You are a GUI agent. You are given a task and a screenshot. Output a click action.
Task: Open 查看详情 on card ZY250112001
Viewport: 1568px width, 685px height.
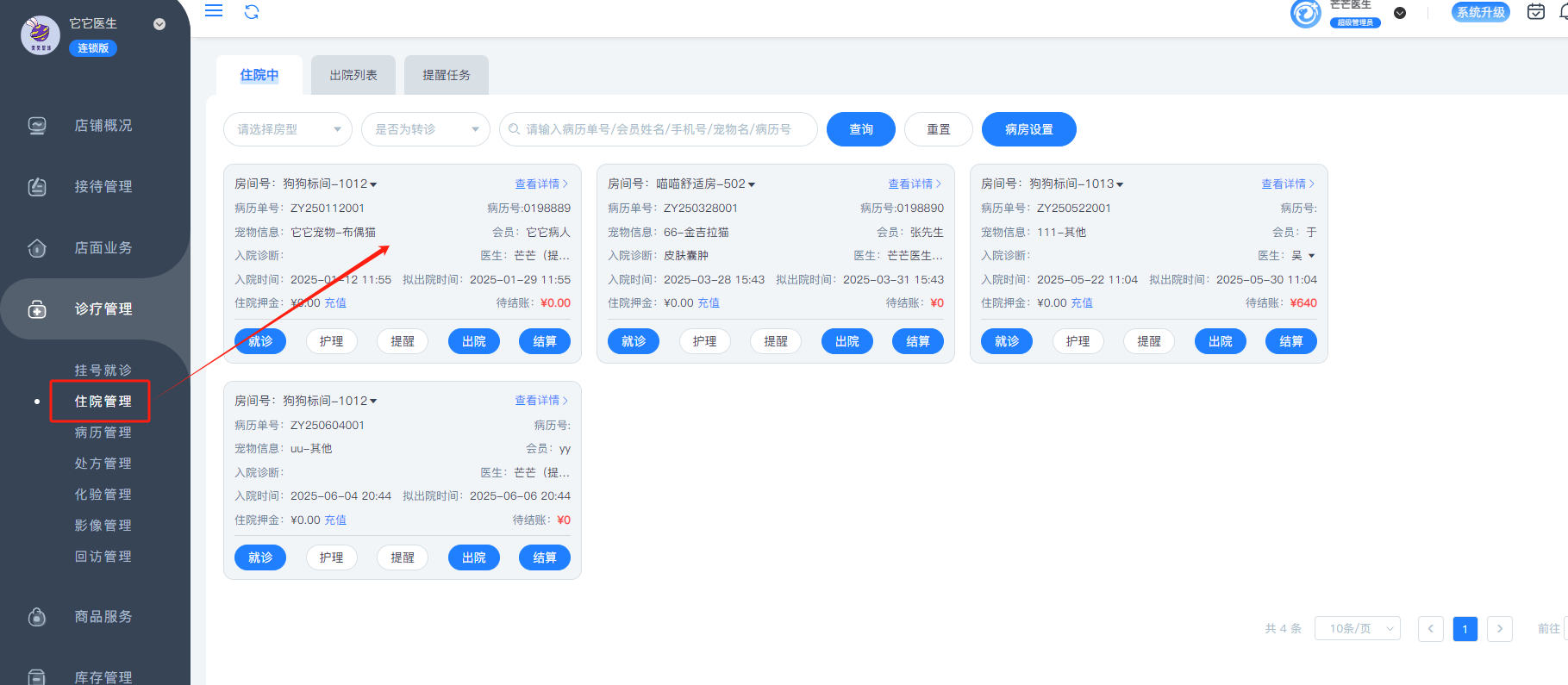(x=541, y=184)
